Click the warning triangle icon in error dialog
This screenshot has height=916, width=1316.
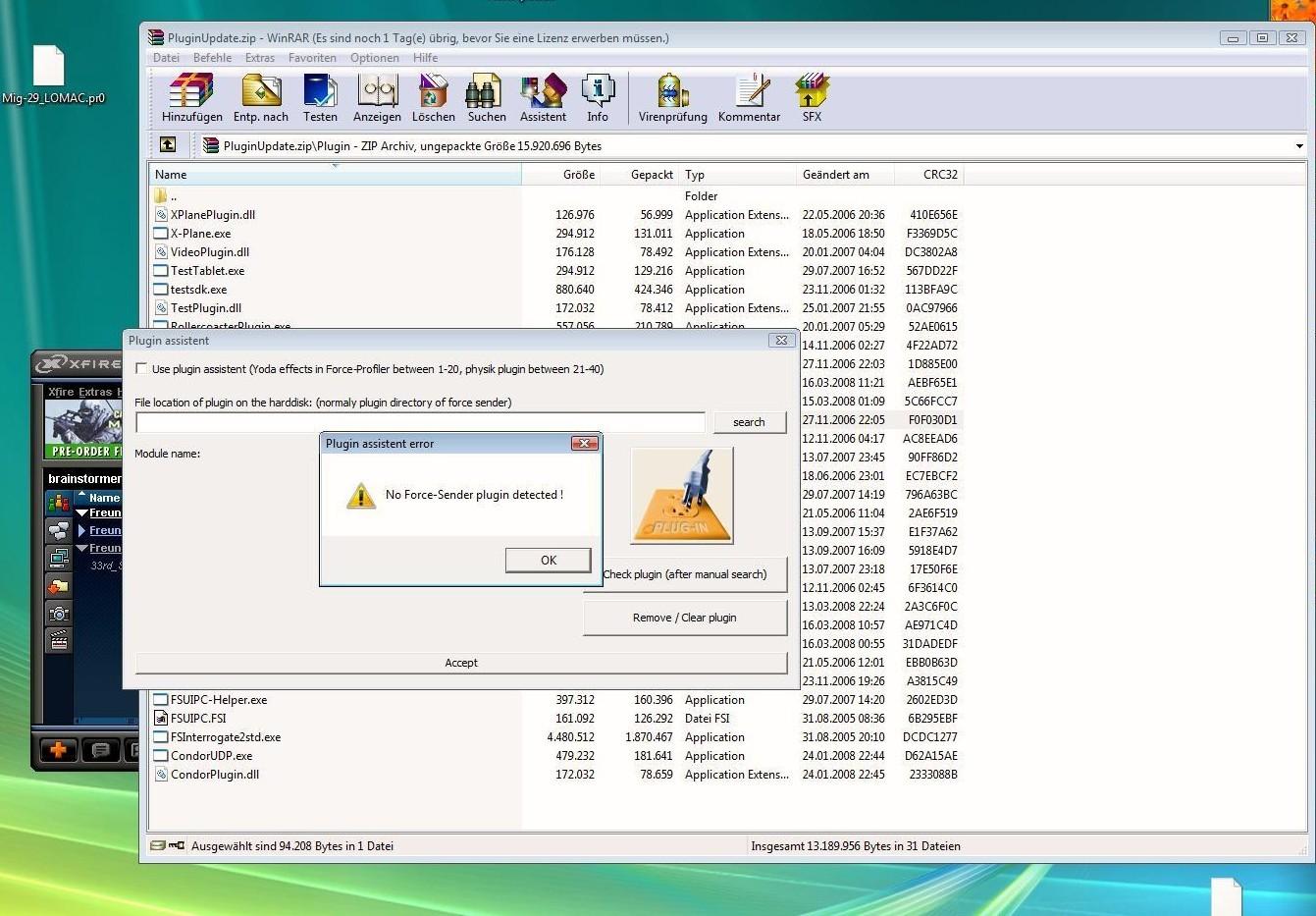360,496
